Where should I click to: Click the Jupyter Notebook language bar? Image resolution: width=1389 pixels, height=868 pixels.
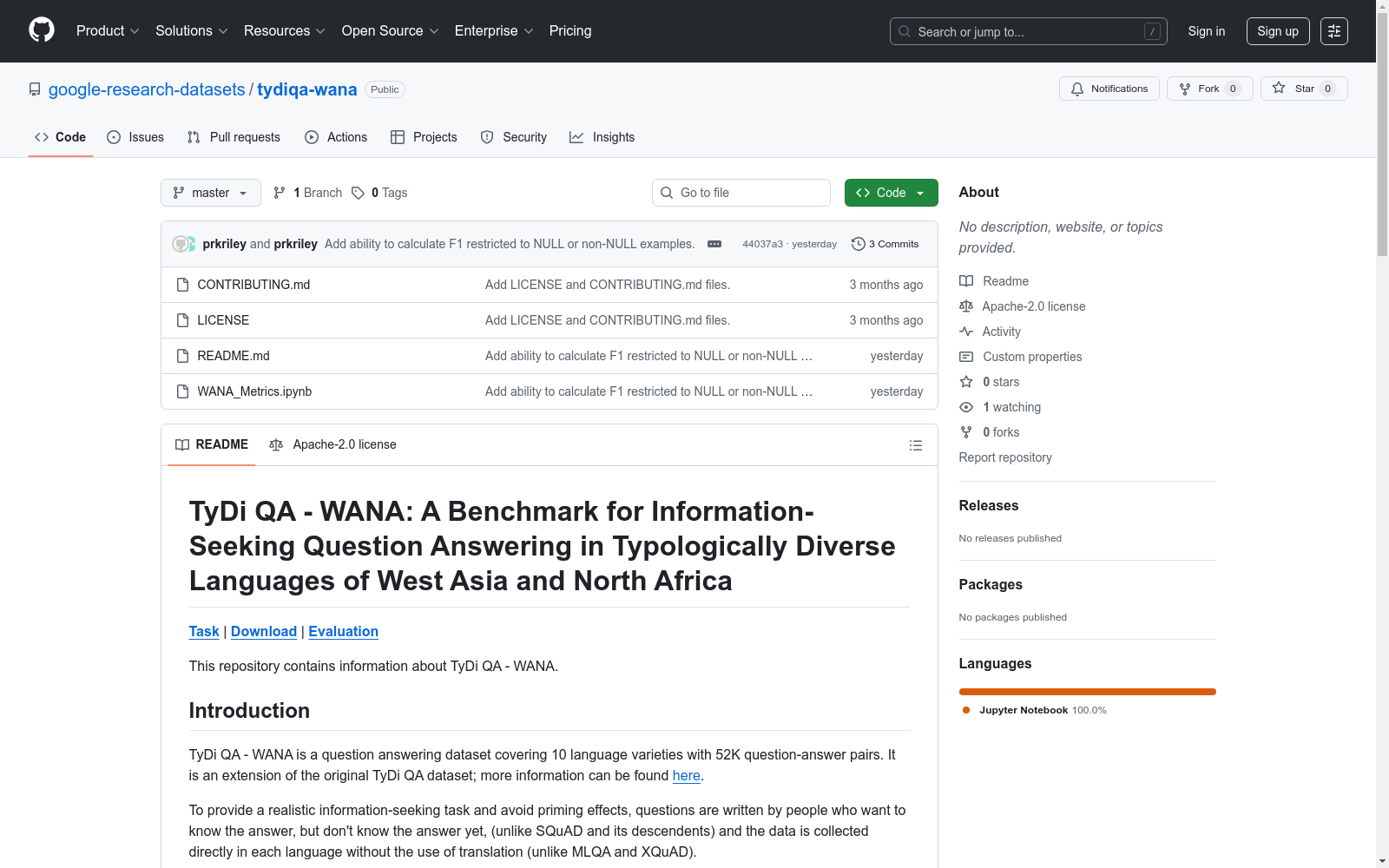tap(1088, 692)
